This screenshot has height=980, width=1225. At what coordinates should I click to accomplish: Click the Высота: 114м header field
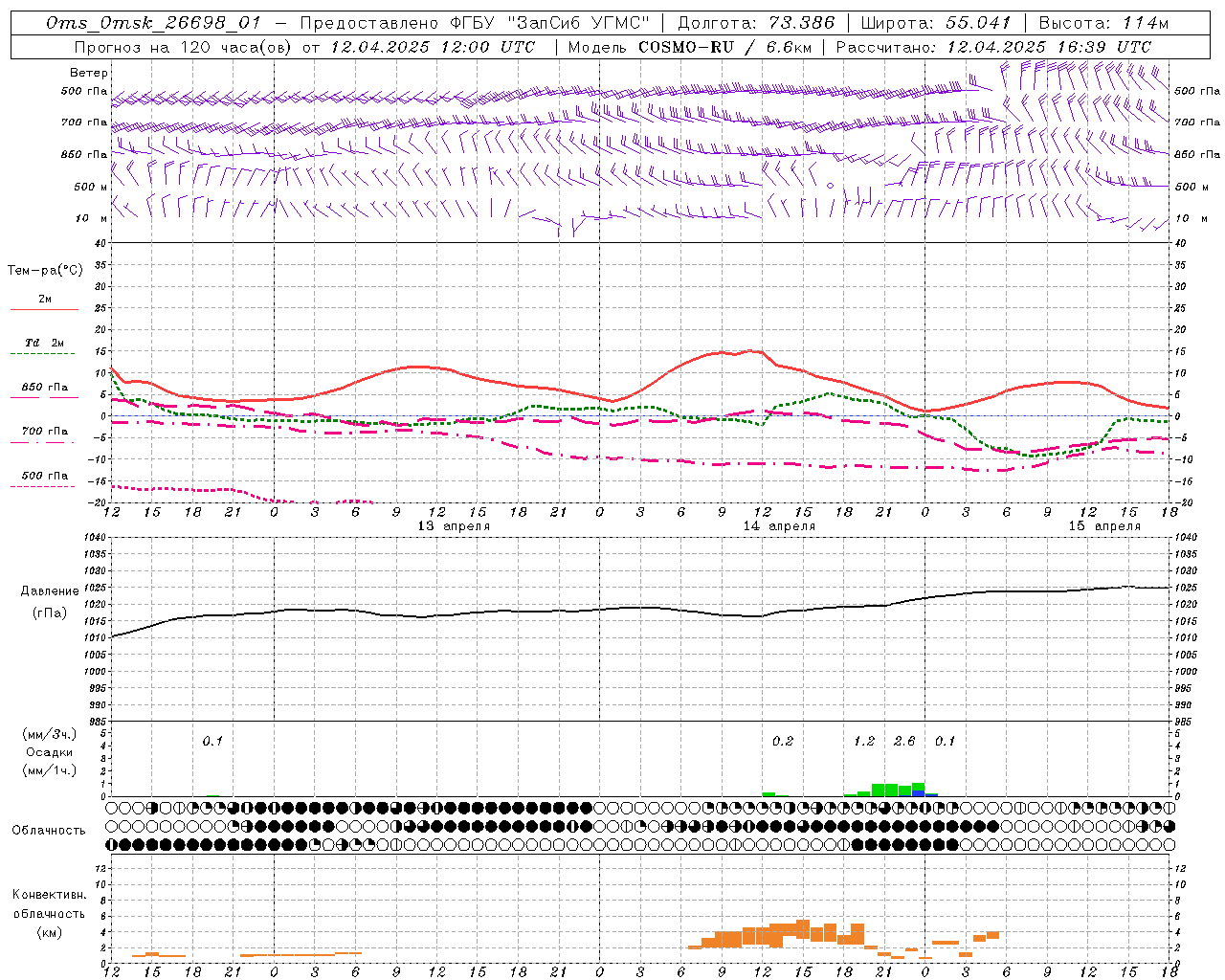[1103, 23]
